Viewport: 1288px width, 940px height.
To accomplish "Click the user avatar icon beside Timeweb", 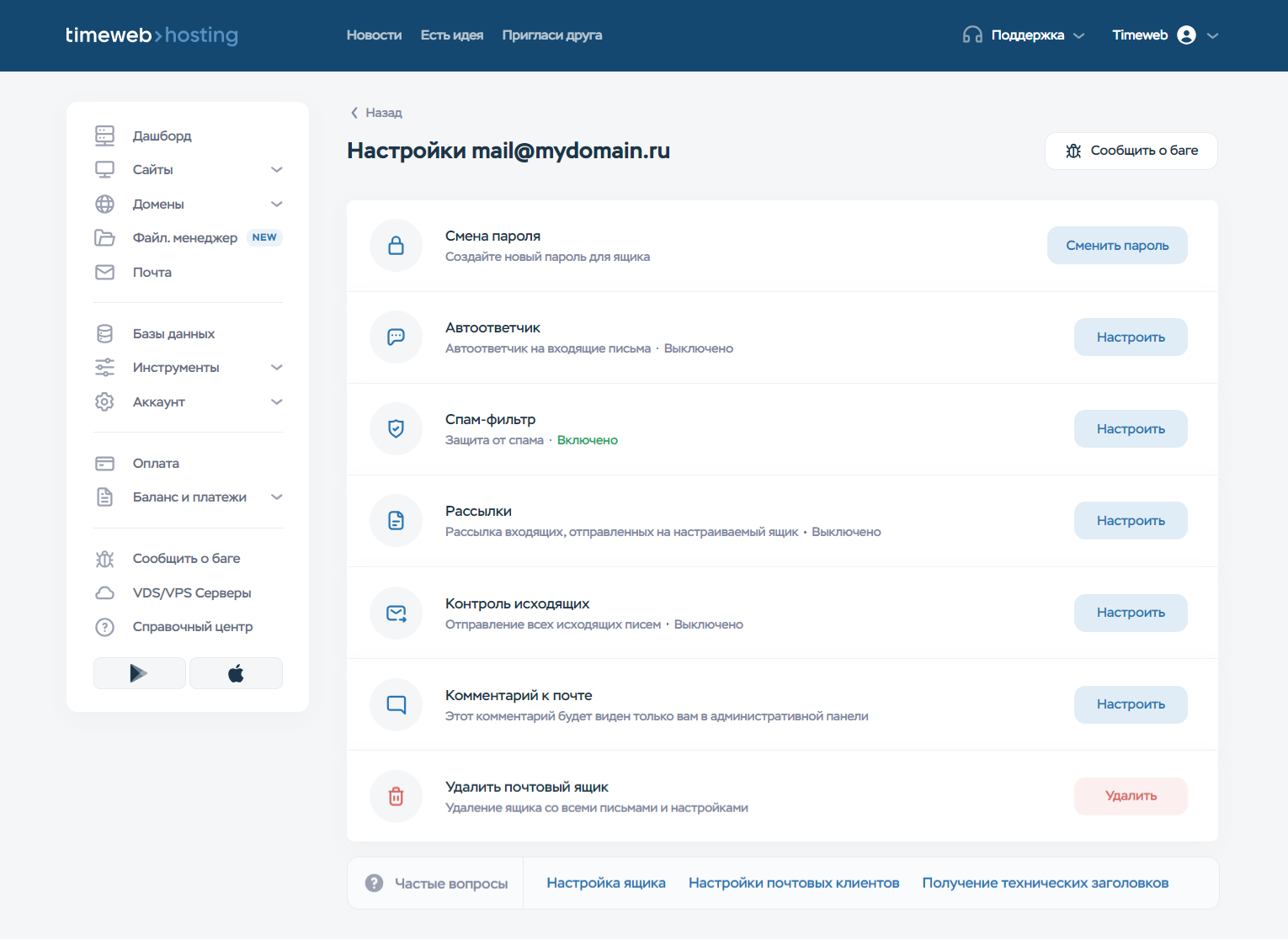I will coord(1186,35).
